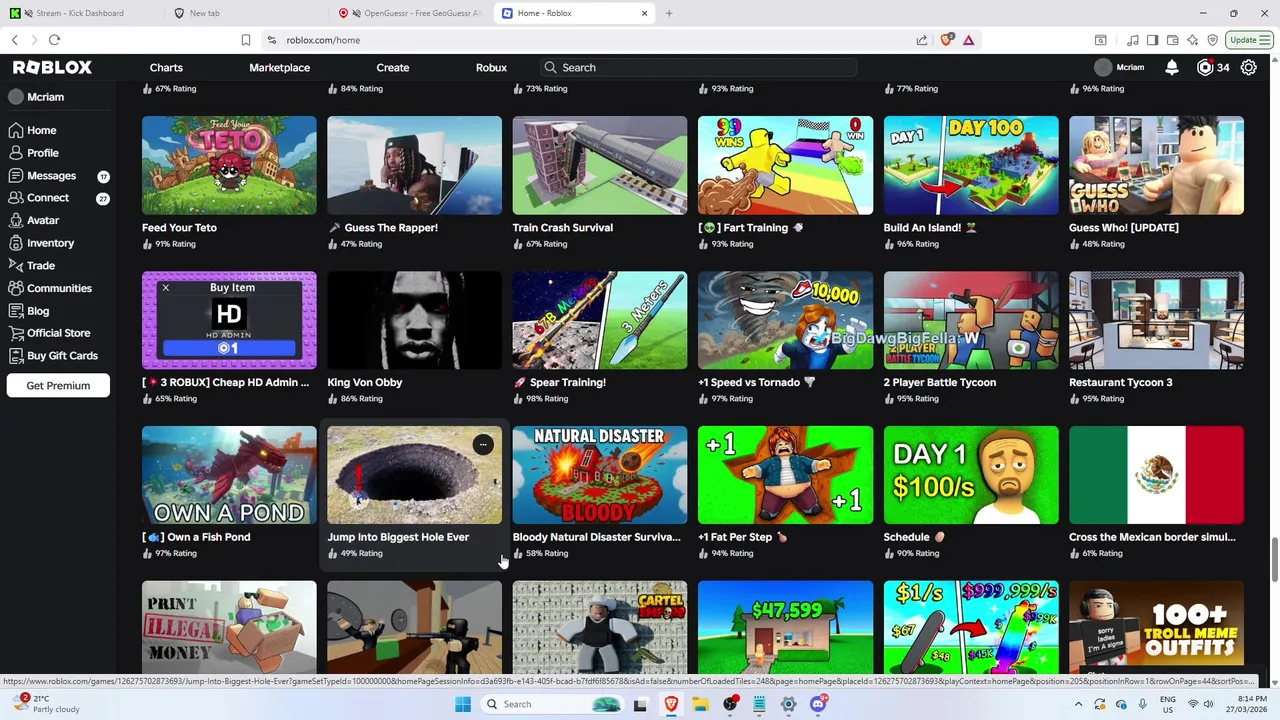This screenshot has width=1280, height=720.
Task: Click the Roblox logo
Action: tap(52, 67)
